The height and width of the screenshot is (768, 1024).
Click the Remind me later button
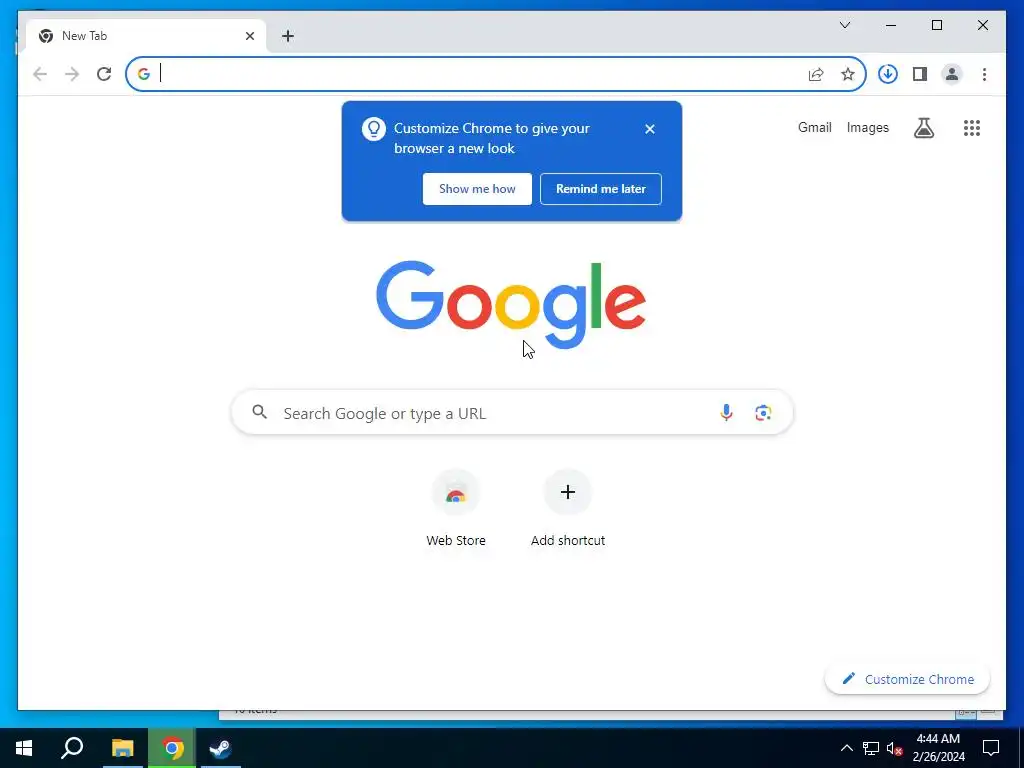601,189
